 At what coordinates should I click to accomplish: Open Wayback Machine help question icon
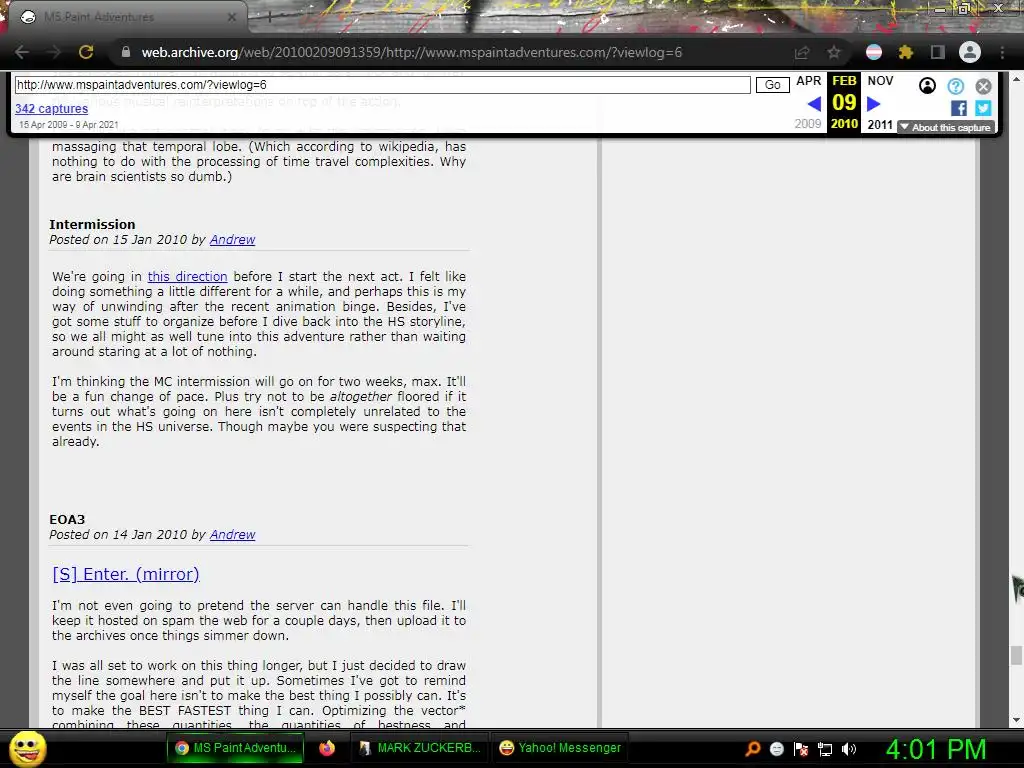coord(955,86)
